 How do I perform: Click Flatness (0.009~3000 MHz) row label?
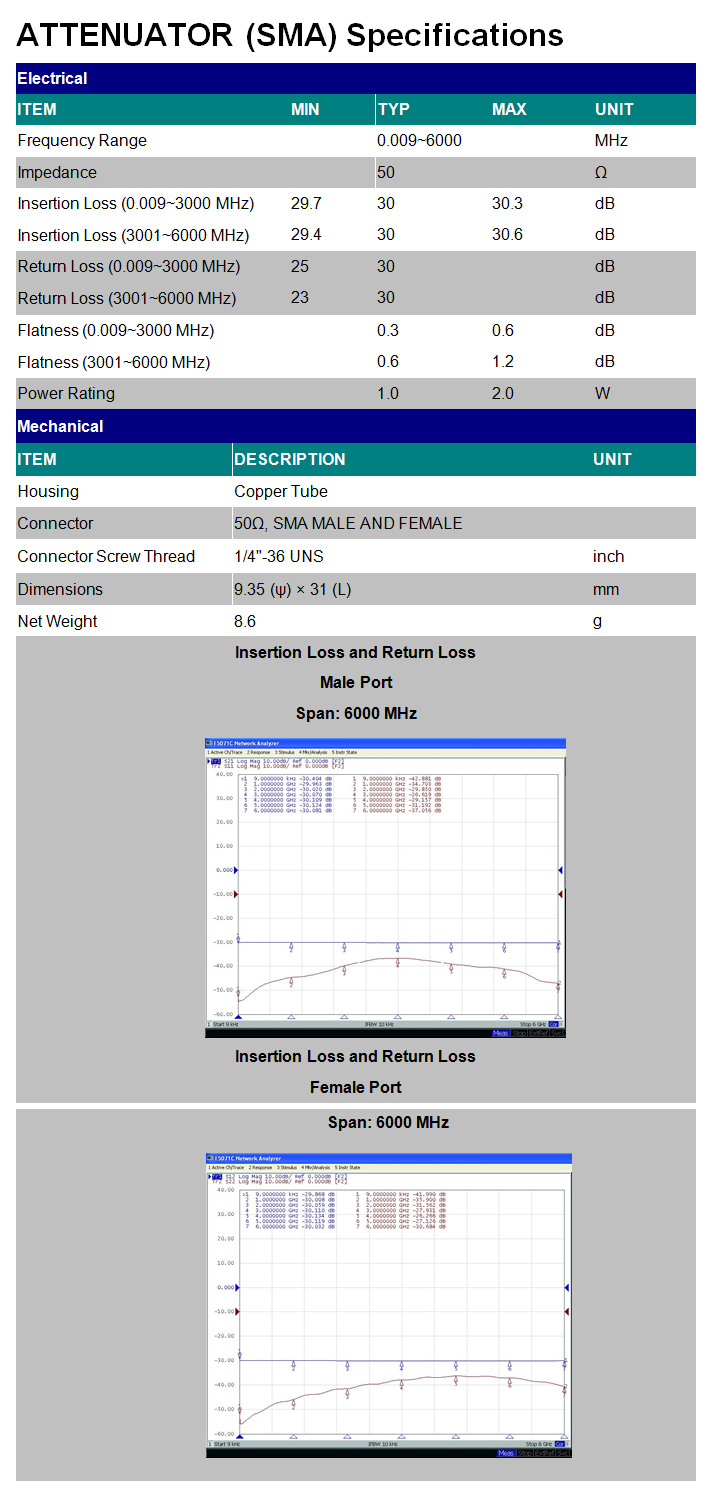[x=116, y=330]
